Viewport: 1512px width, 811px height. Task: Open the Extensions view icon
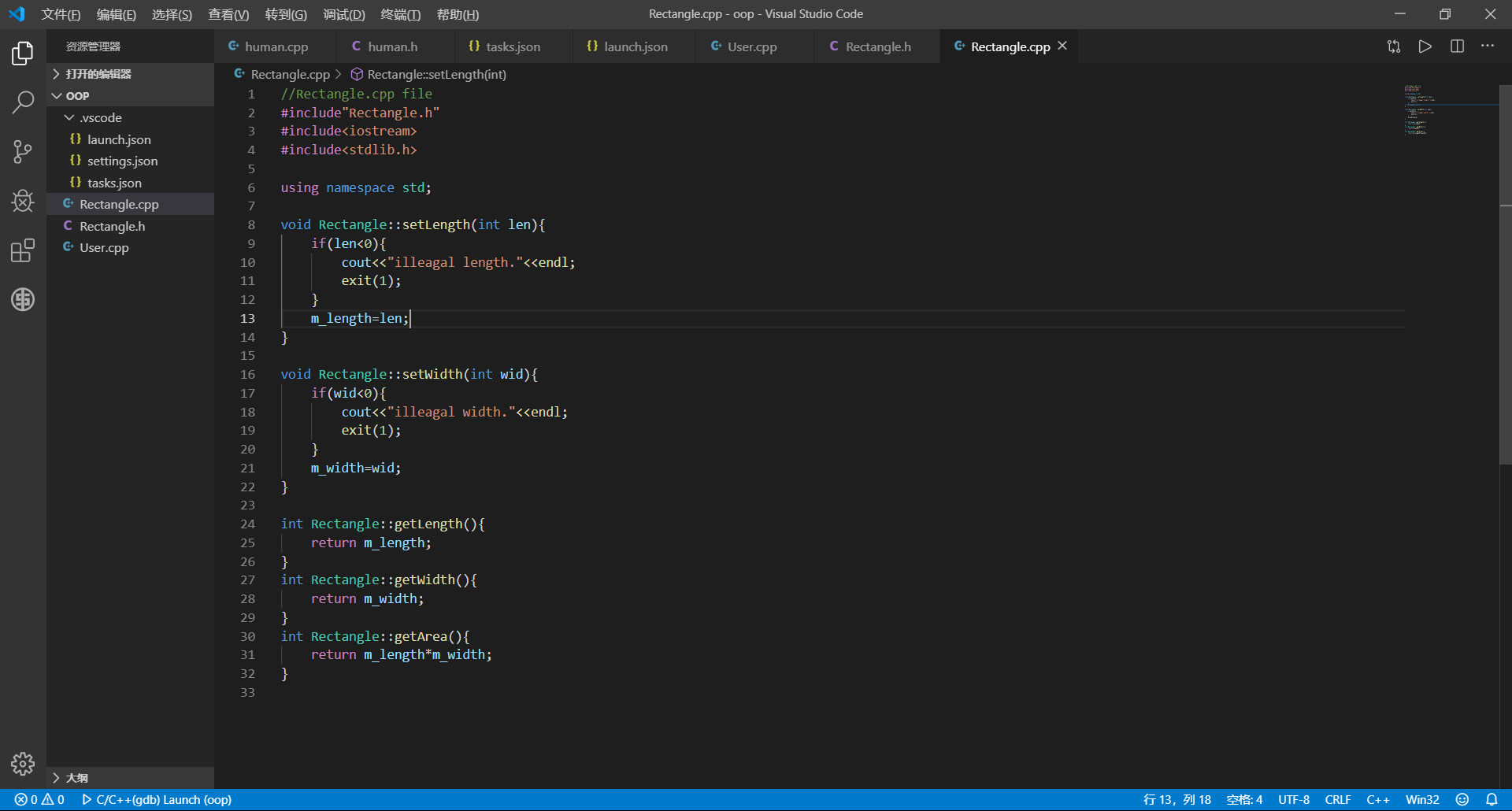tap(23, 250)
